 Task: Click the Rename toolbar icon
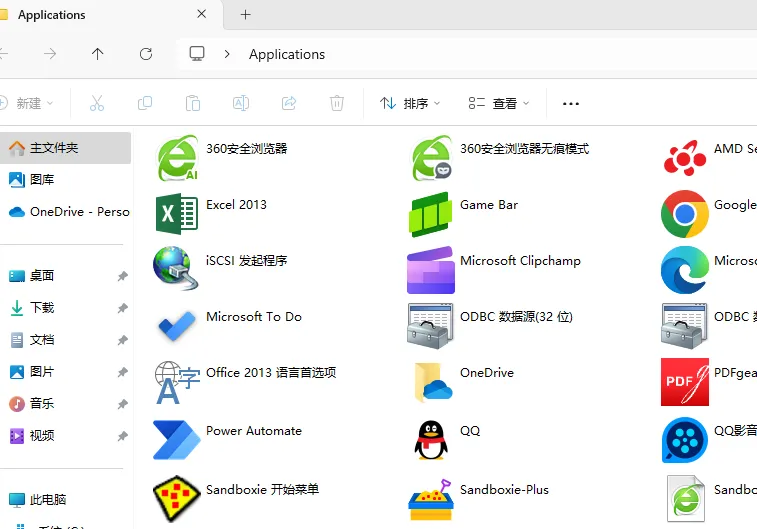point(241,103)
